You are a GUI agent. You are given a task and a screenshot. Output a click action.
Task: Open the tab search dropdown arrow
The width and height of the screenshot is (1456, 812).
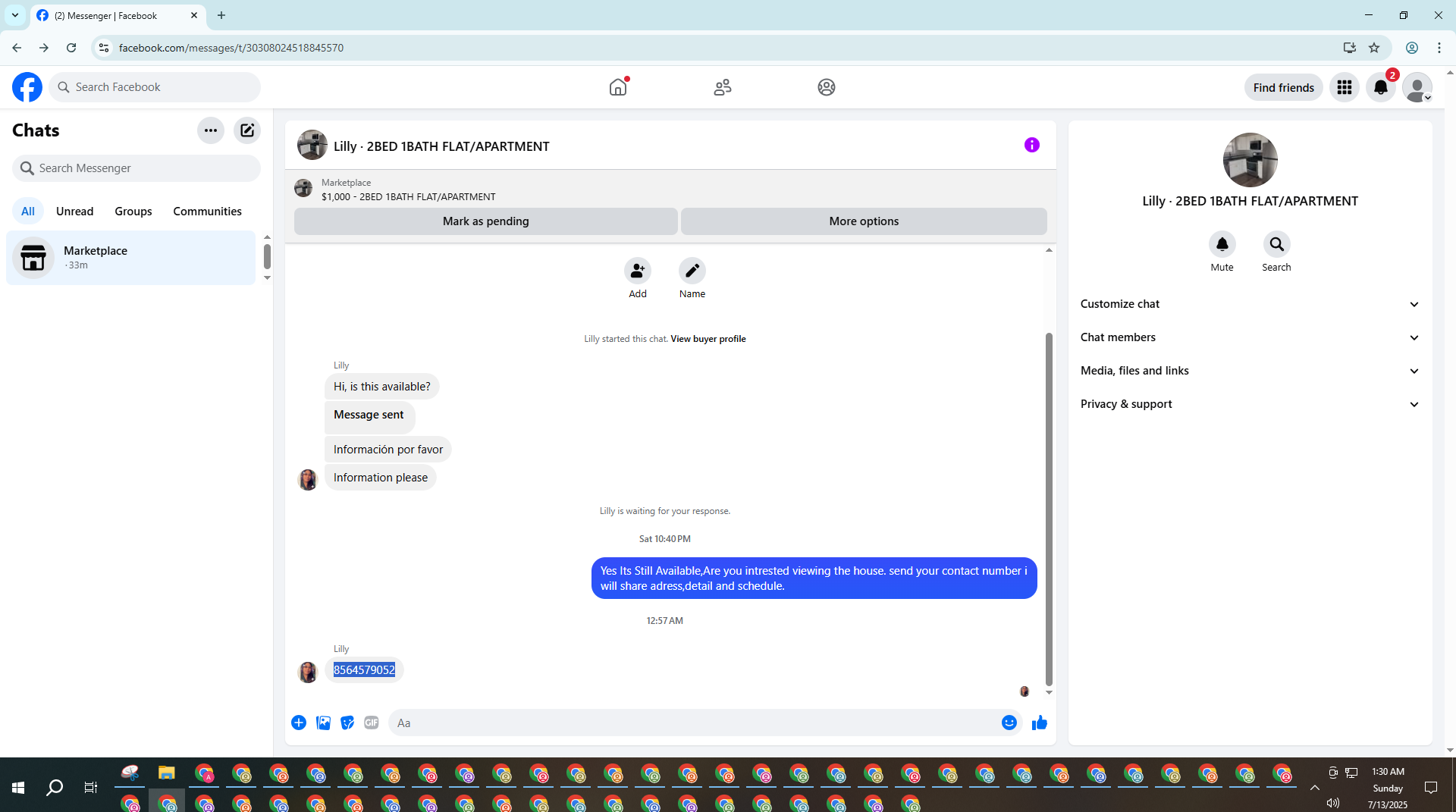[x=15, y=15]
